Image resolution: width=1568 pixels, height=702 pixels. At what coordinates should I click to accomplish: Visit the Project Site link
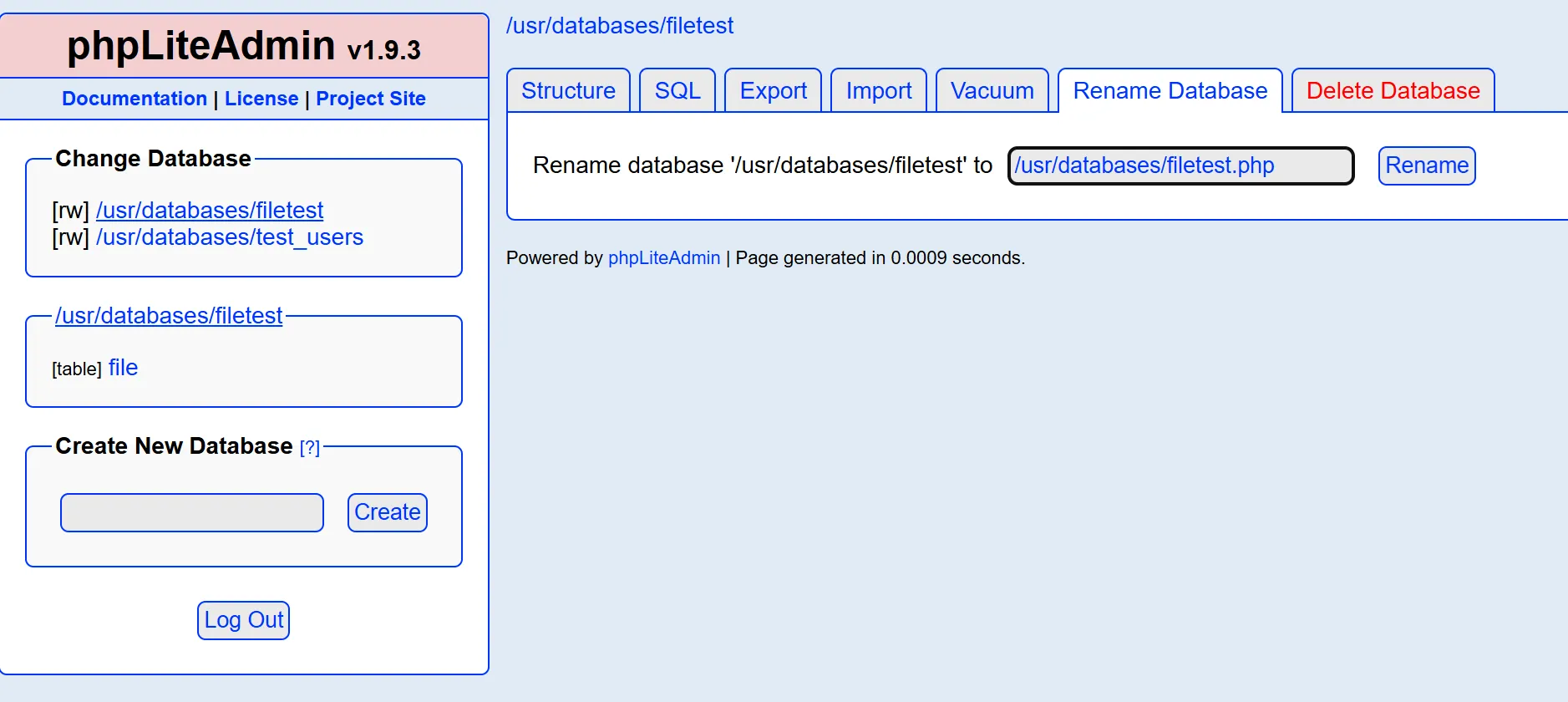[x=370, y=99]
